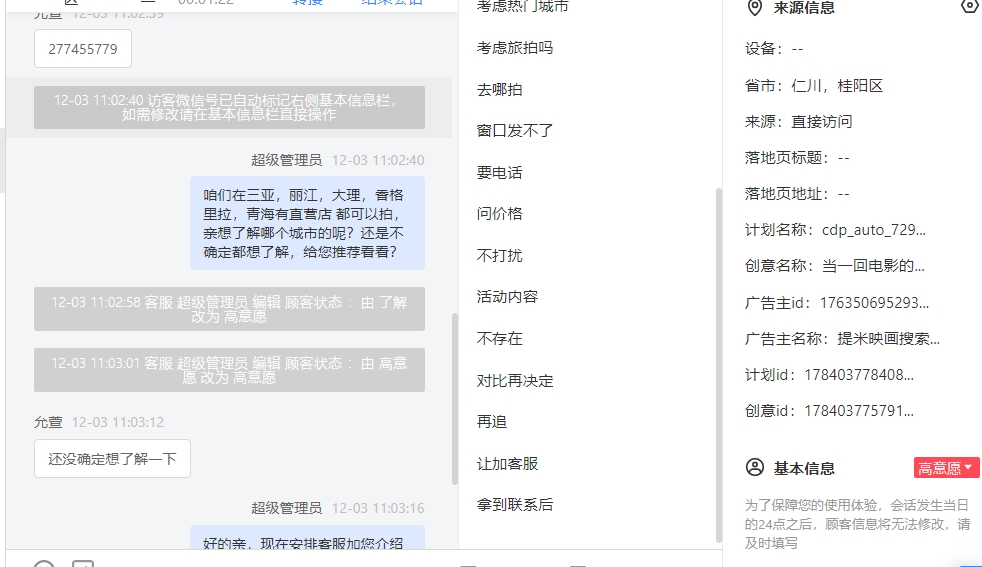This screenshot has height=567, width=982.
Task: Click the 来源 value 直接访问
Action: pos(822,122)
